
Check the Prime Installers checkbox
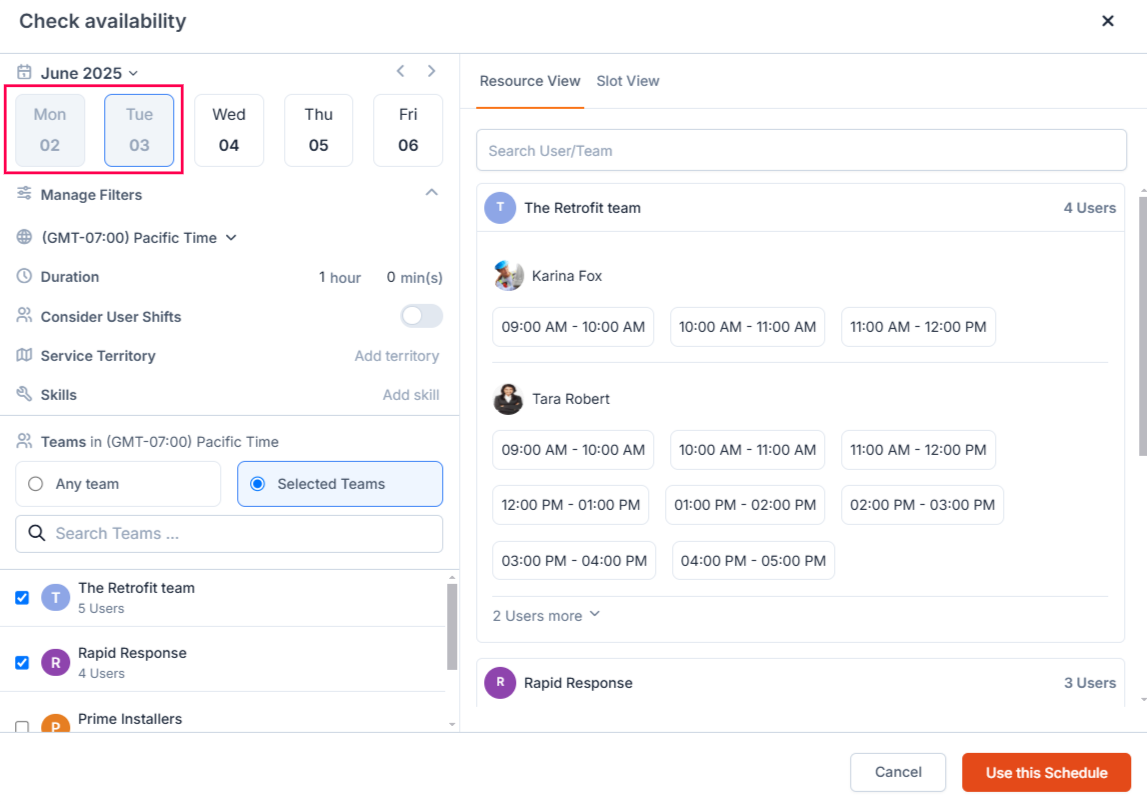pos(22,727)
